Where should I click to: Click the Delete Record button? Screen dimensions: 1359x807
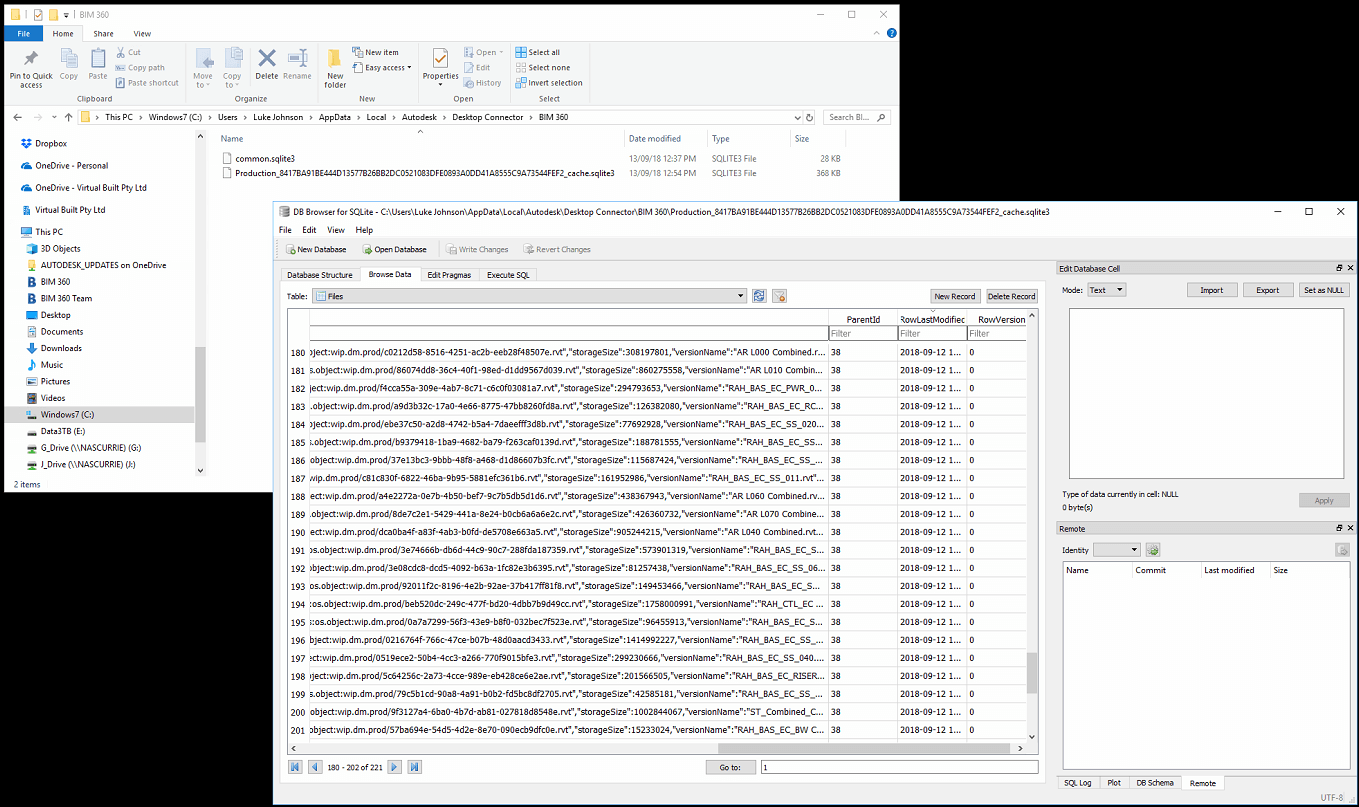point(1011,296)
